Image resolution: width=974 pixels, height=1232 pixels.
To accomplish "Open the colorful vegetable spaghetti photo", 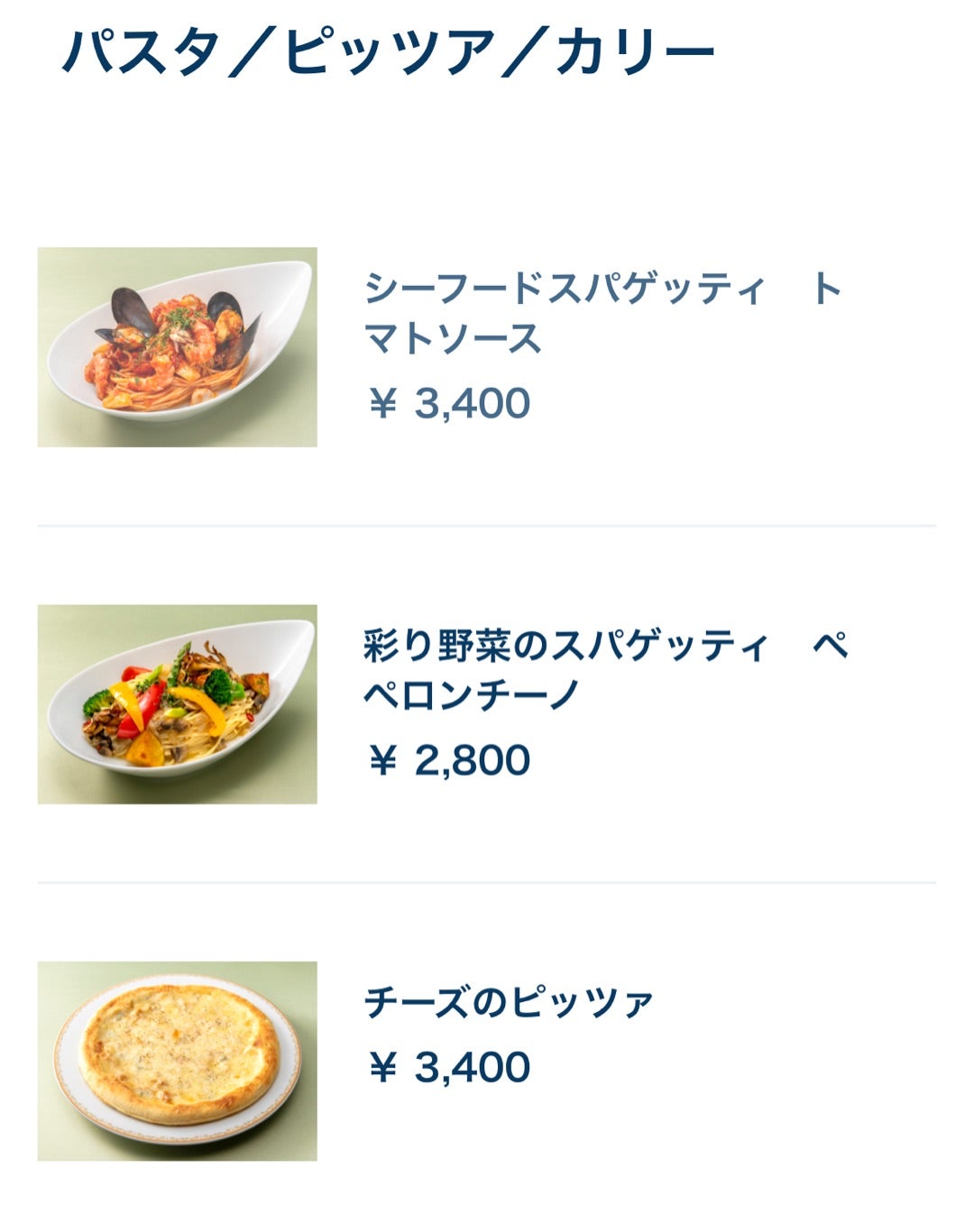I will 177,704.
